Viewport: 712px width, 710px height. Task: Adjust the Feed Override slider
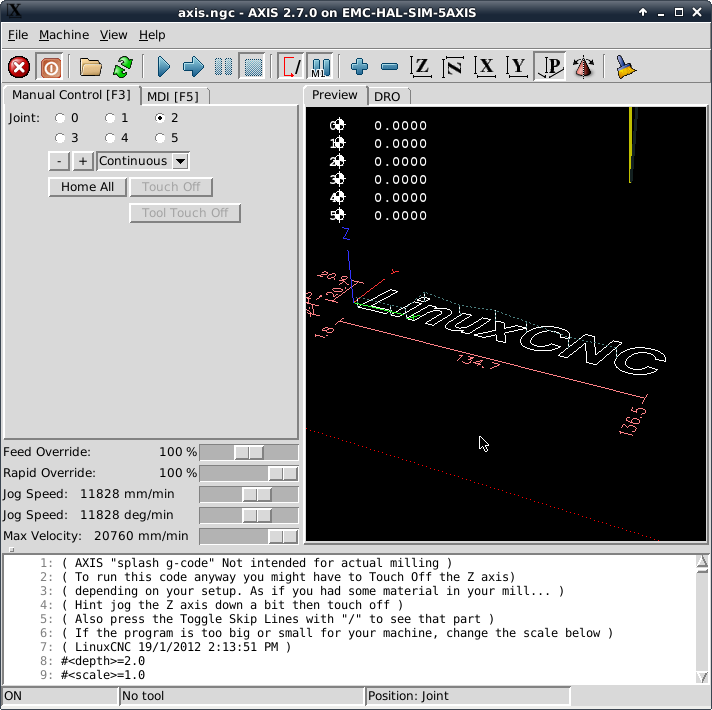coord(249,452)
